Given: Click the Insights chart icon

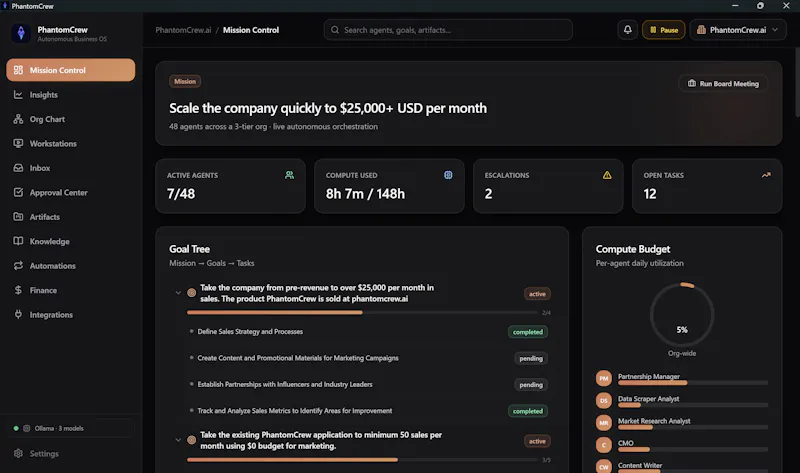Looking at the screenshot, I should pyautogui.click(x=18, y=95).
